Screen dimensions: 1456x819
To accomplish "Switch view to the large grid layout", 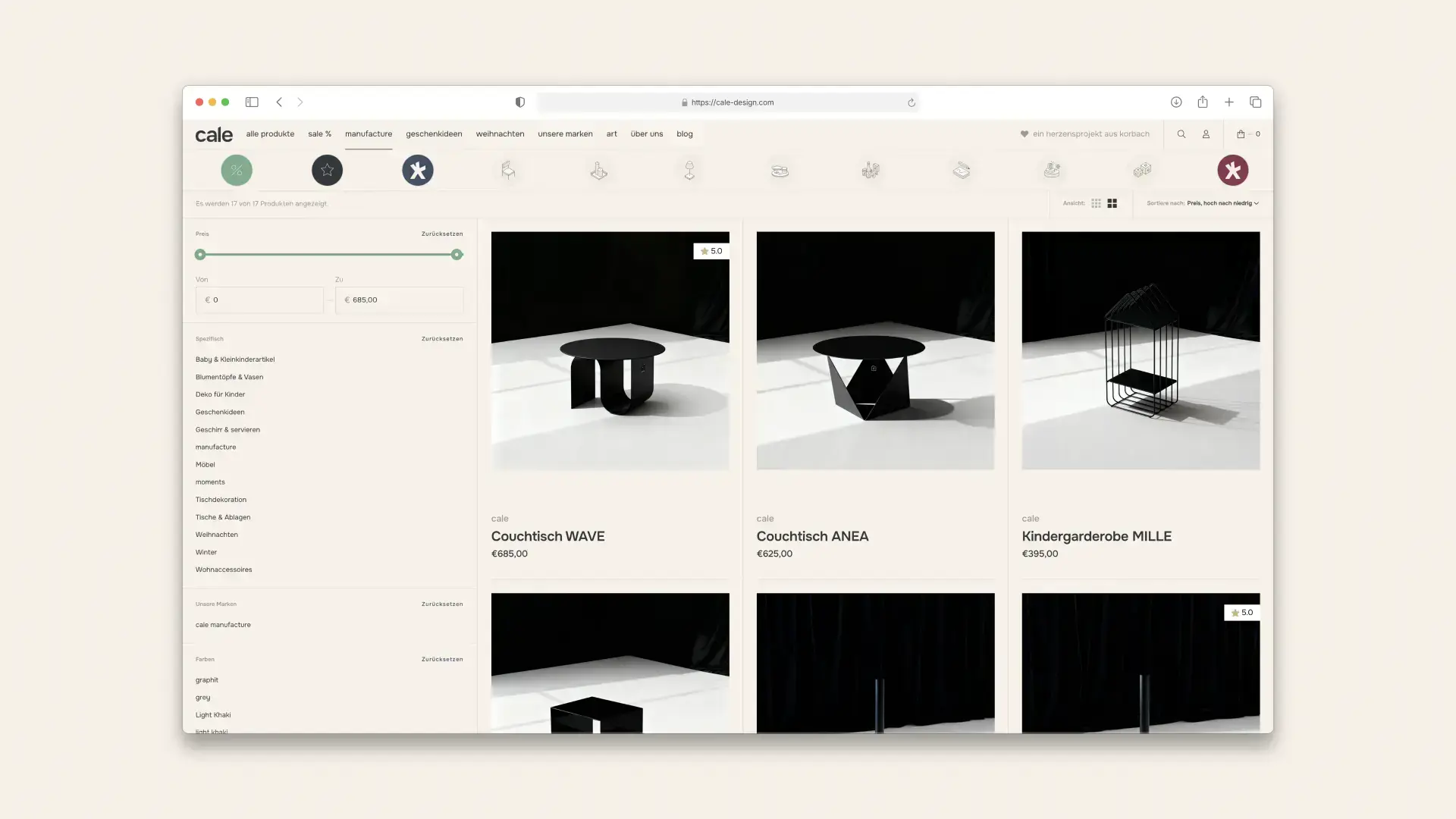I will 1112,203.
